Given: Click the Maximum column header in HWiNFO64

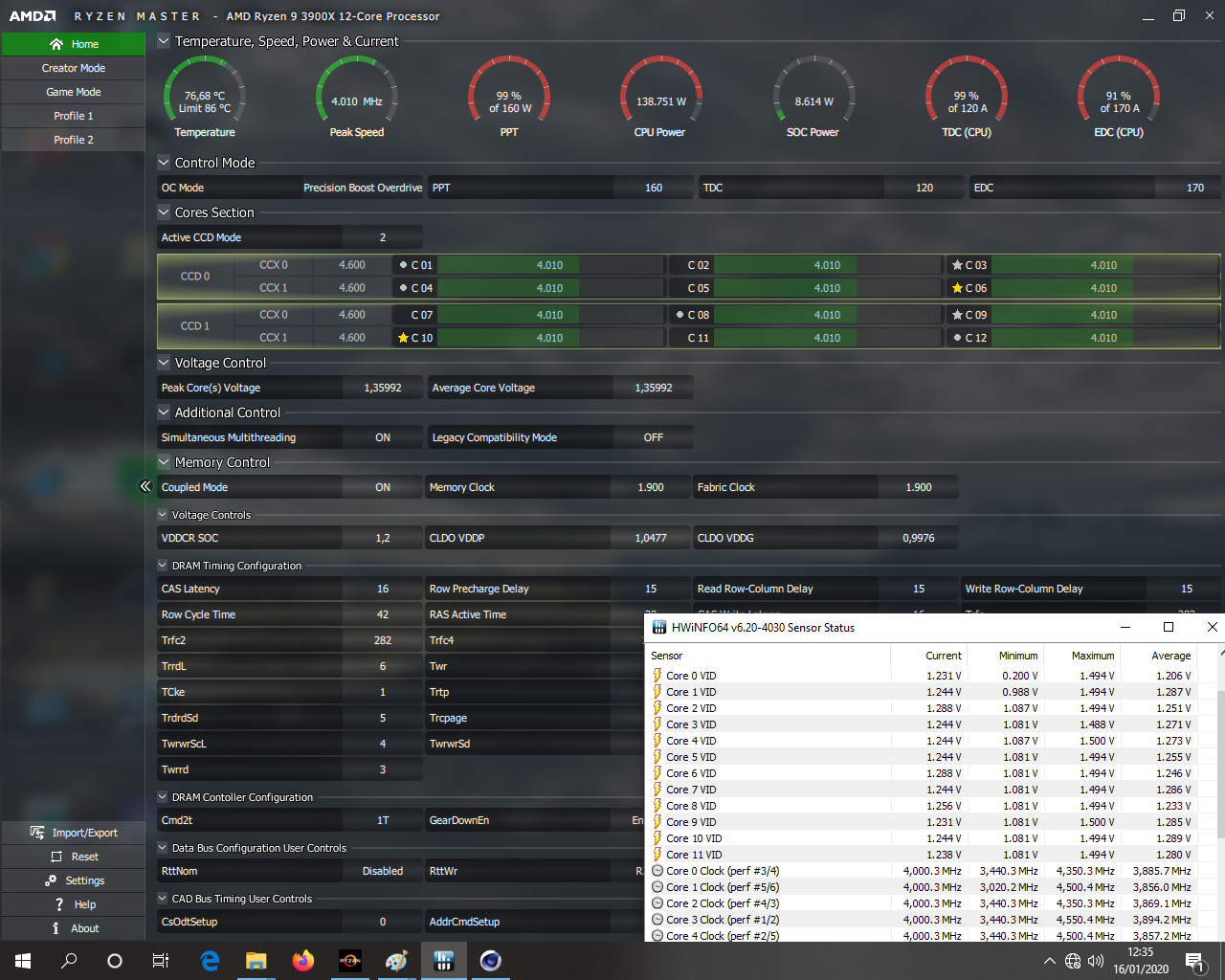Looking at the screenshot, I should tap(1081, 656).
